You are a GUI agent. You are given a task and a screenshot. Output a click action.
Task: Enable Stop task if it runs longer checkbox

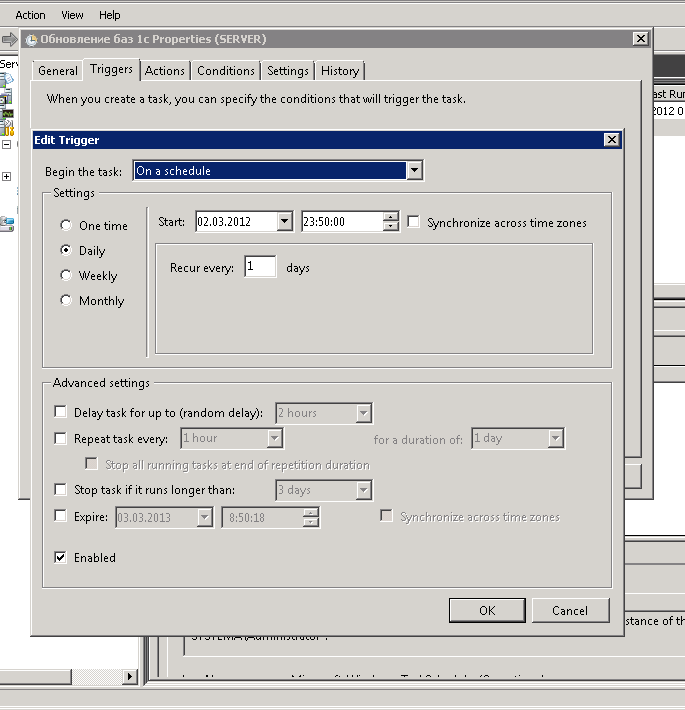[x=60, y=489]
